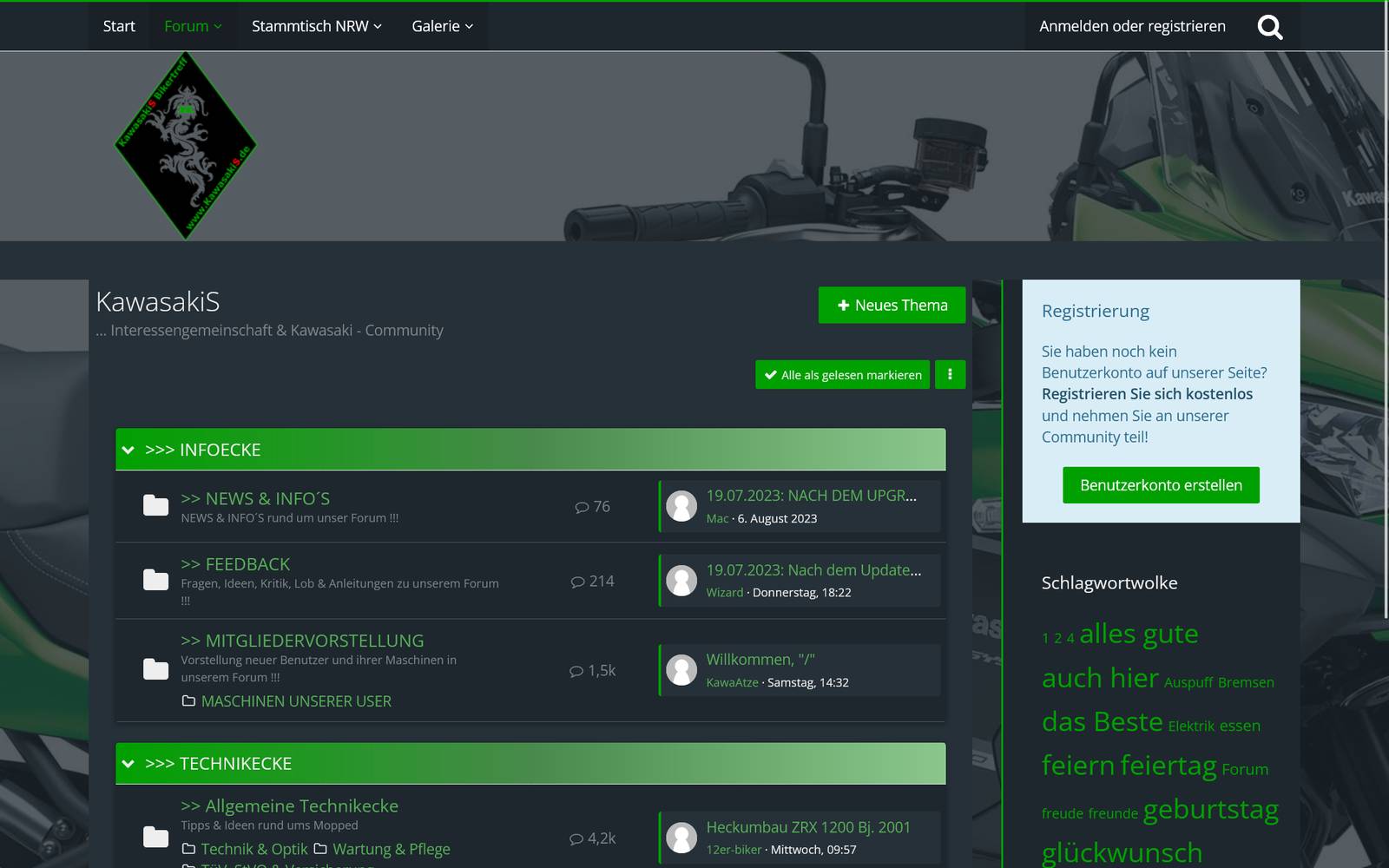Click the >>> TECHNIKECKE category title
This screenshot has height=868, width=1389.
tap(218, 764)
